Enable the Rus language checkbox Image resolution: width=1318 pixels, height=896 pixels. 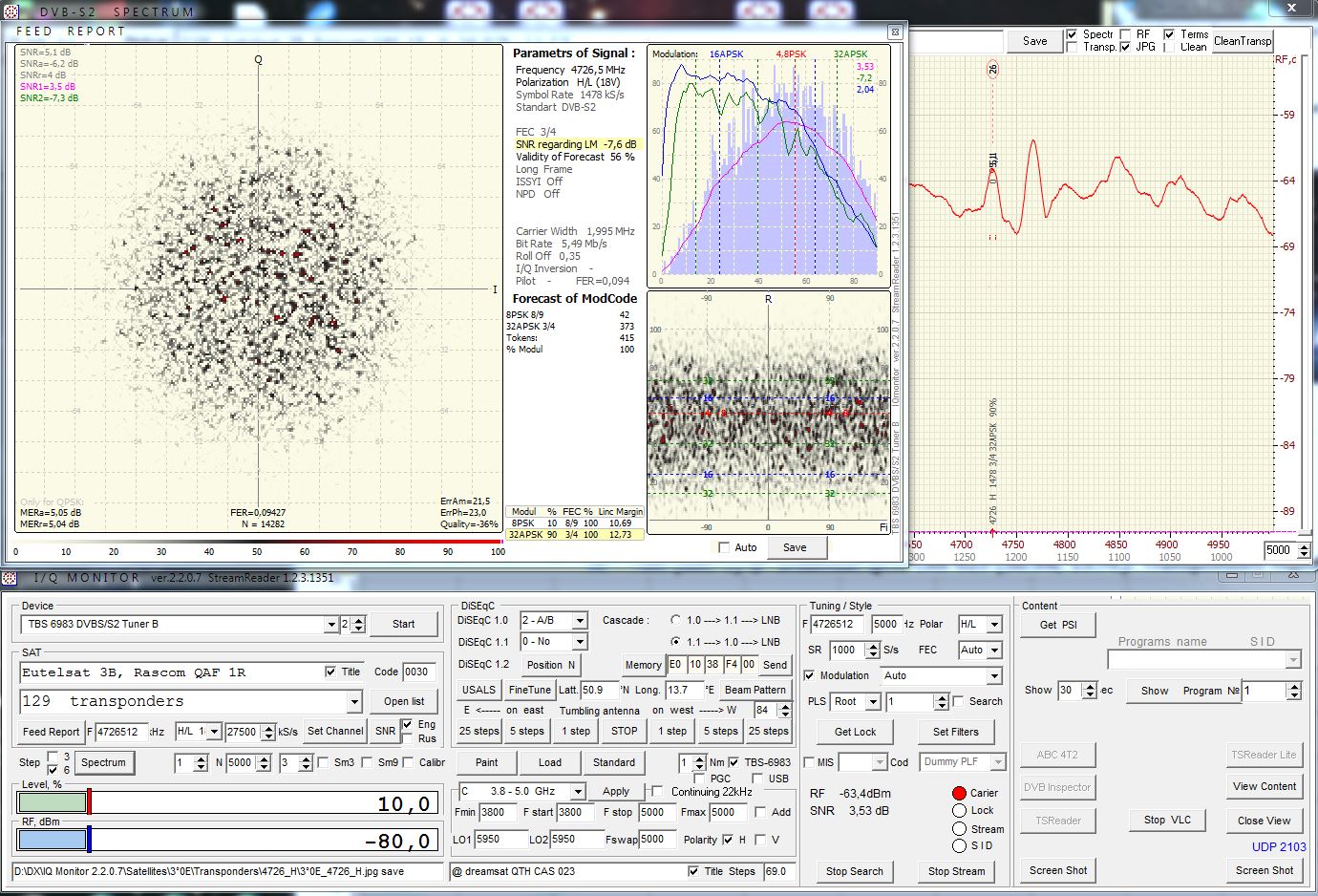408,738
